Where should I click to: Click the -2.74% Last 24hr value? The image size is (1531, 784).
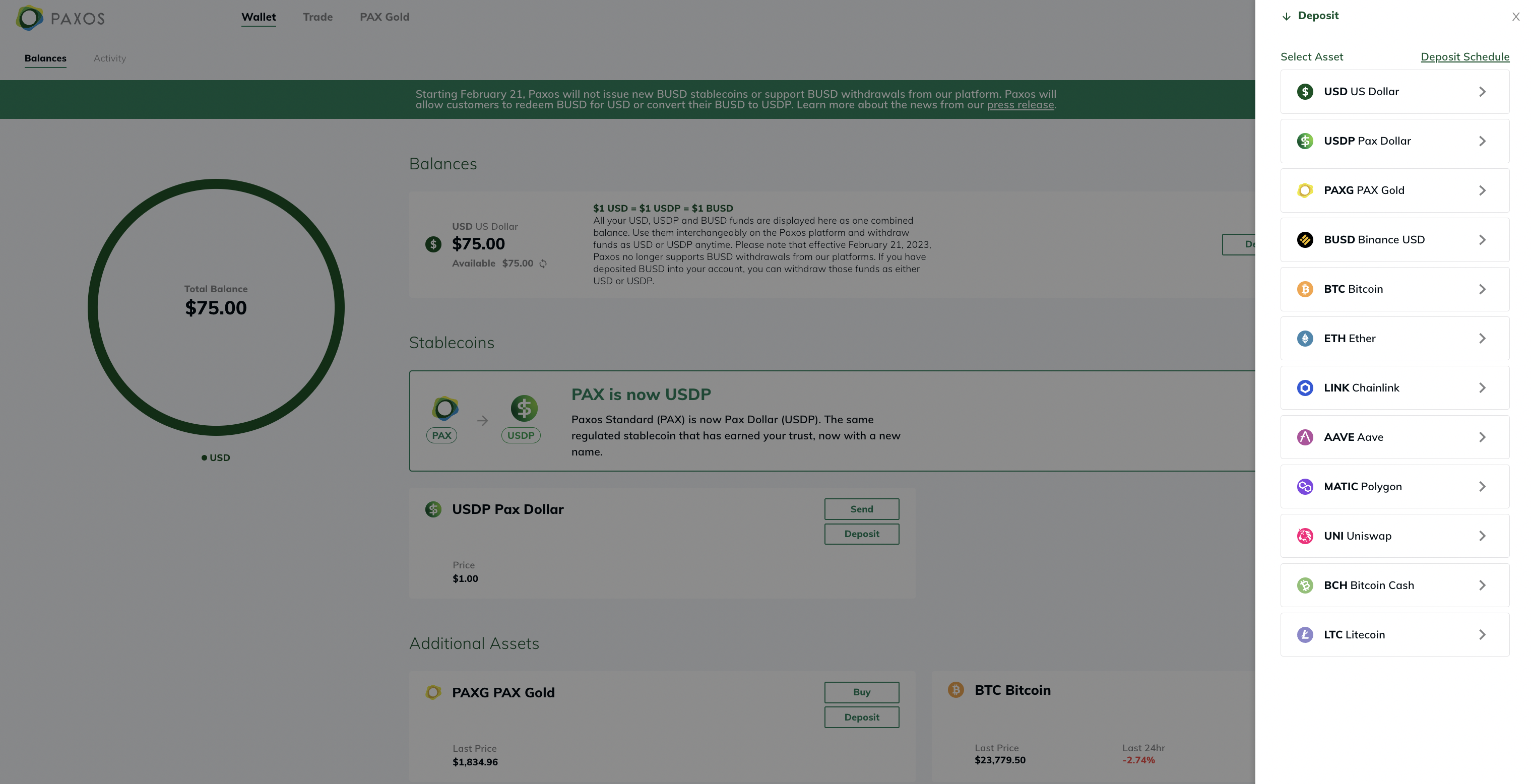click(1138, 760)
